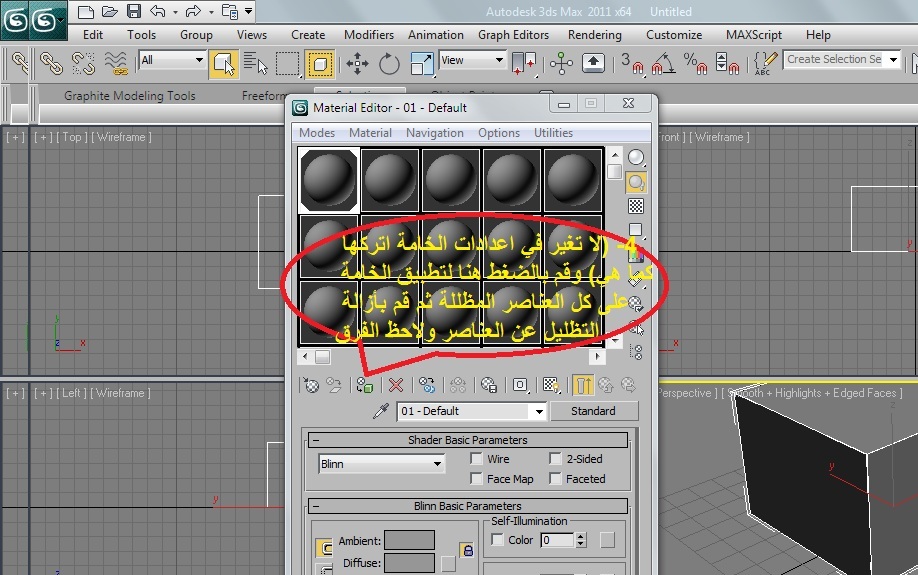
Task: Open the Material Editor Modes menu
Action: (317, 133)
